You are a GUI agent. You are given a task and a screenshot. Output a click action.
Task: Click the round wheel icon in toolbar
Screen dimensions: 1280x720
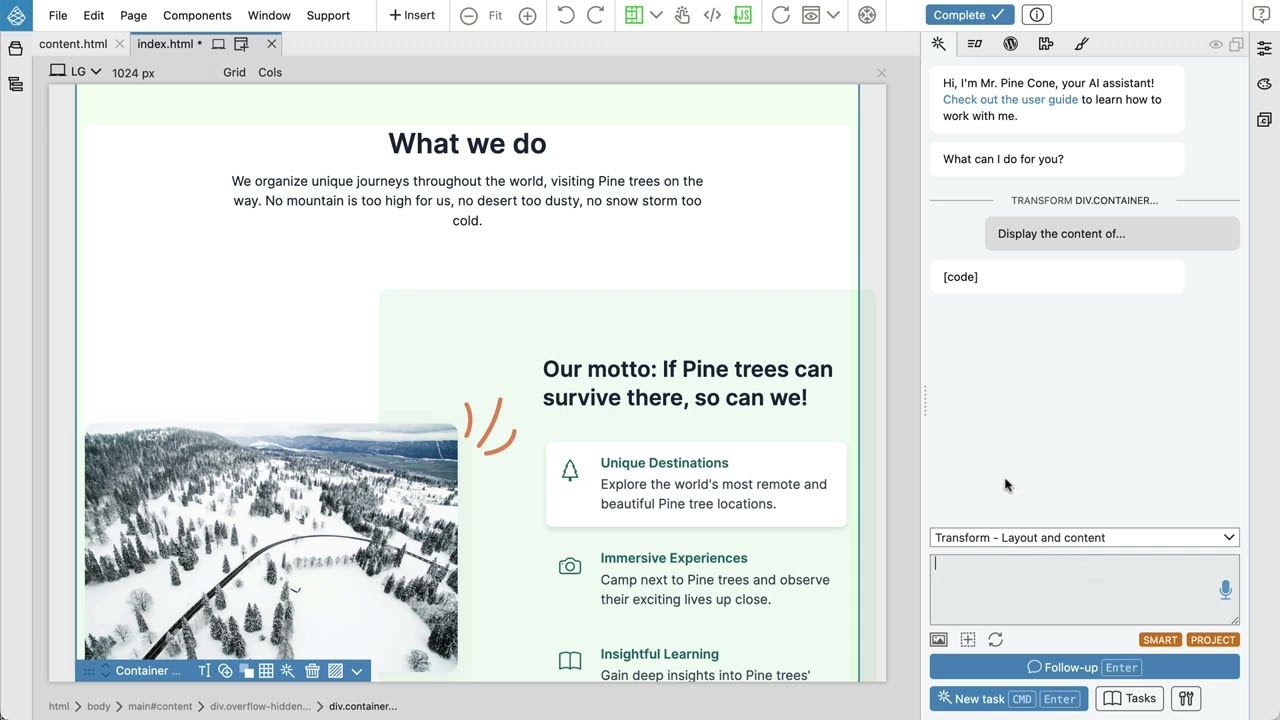[867, 15]
